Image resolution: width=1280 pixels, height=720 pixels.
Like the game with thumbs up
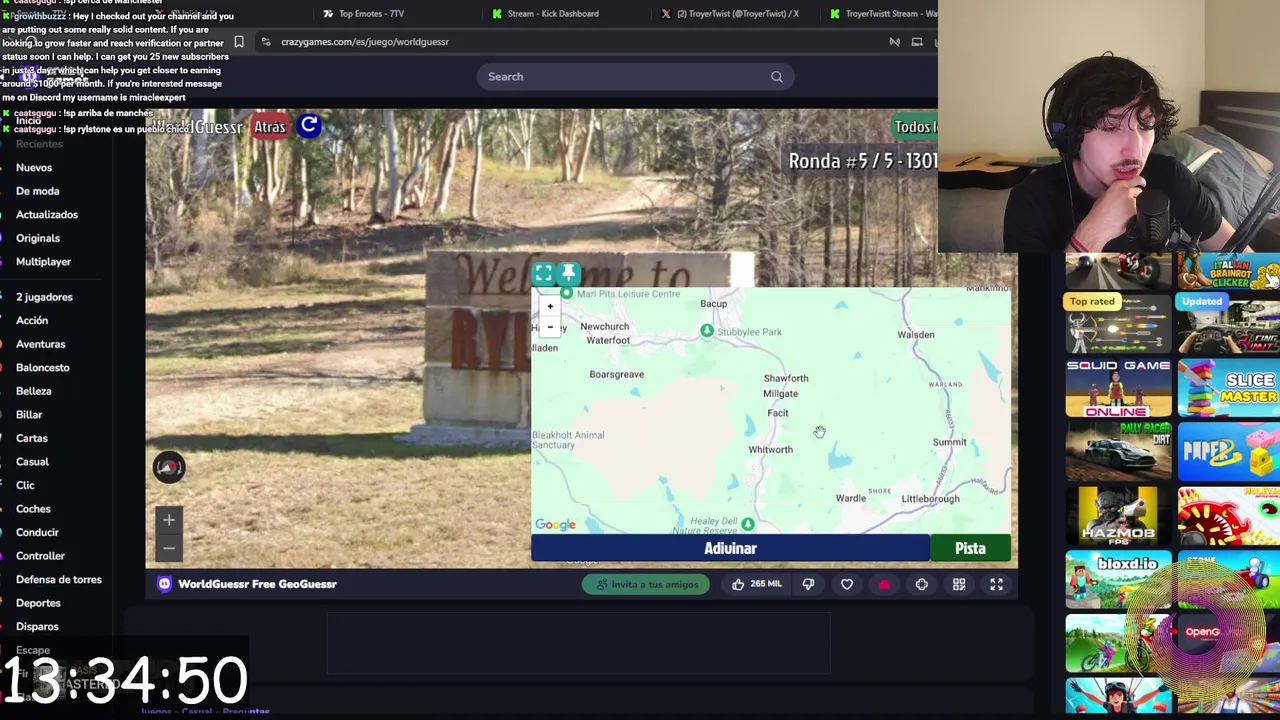coord(738,584)
